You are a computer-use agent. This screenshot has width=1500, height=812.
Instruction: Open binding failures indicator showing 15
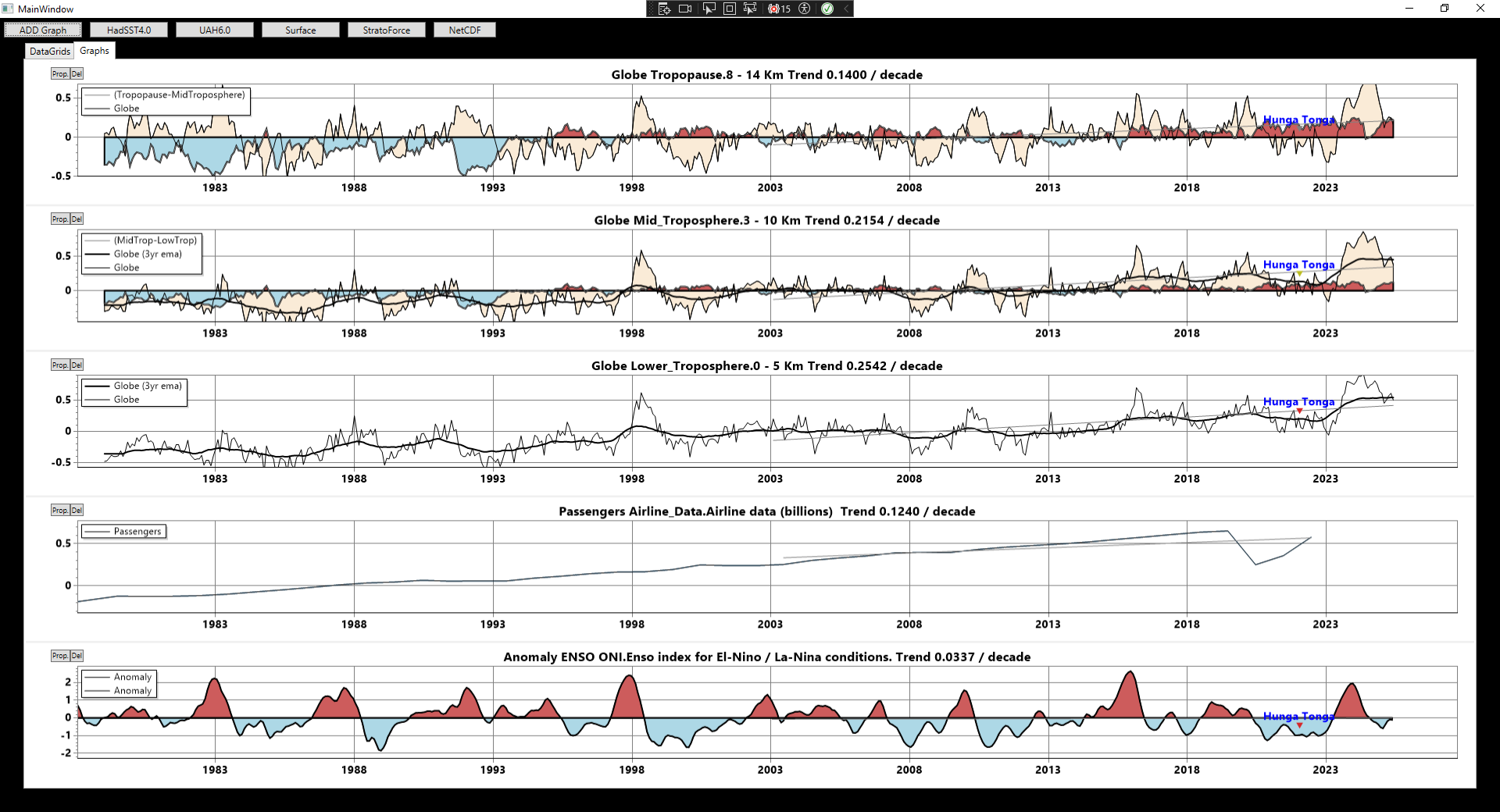point(779,9)
